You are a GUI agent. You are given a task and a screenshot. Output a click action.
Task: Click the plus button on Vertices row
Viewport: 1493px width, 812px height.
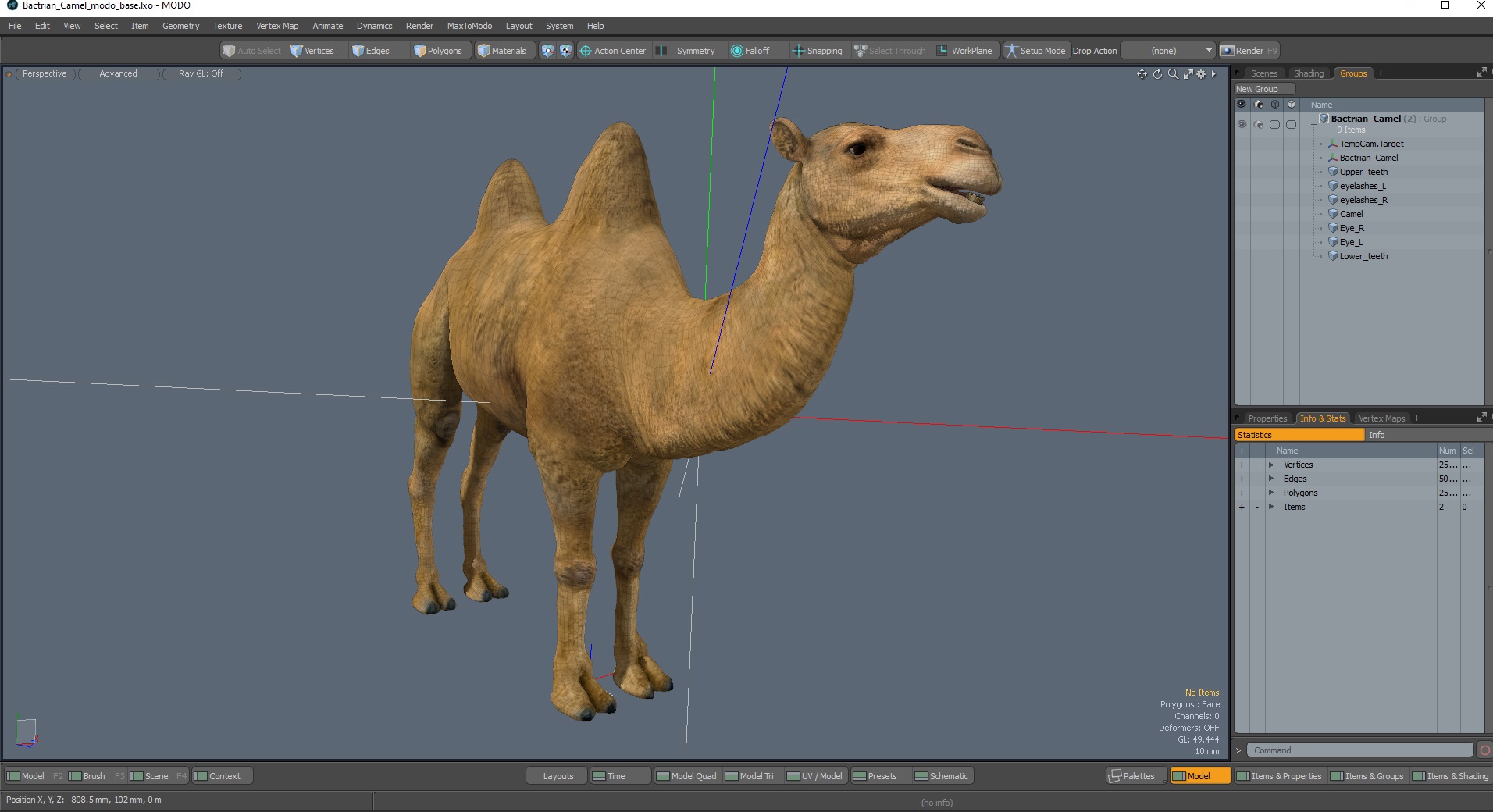pyautogui.click(x=1242, y=465)
